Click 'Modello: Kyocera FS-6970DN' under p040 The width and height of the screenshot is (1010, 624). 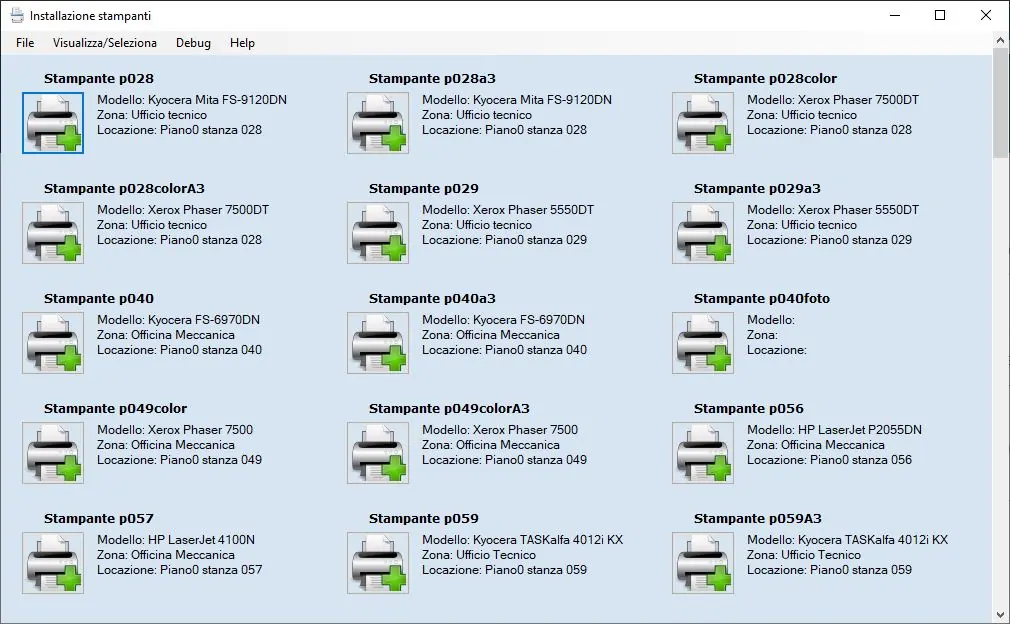coord(178,320)
